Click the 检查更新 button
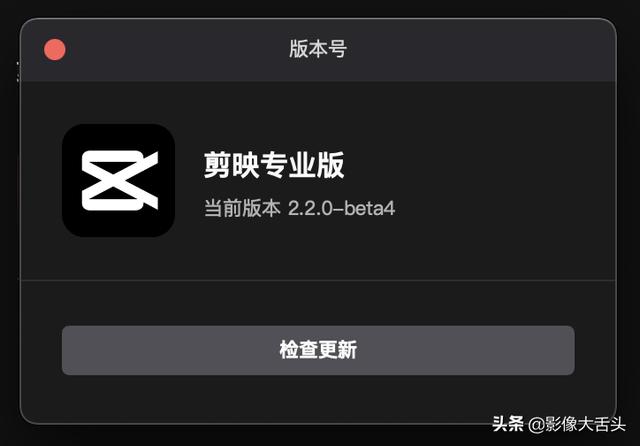Screen dimensions: 640x446 tap(318, 350)
